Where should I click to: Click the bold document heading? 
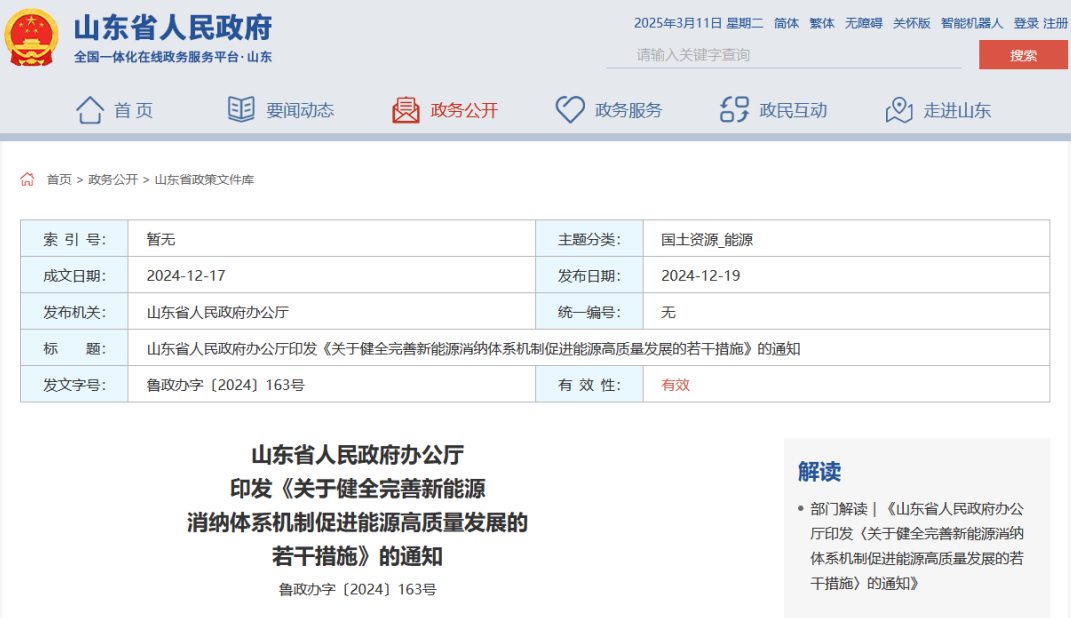click(357, 505)
